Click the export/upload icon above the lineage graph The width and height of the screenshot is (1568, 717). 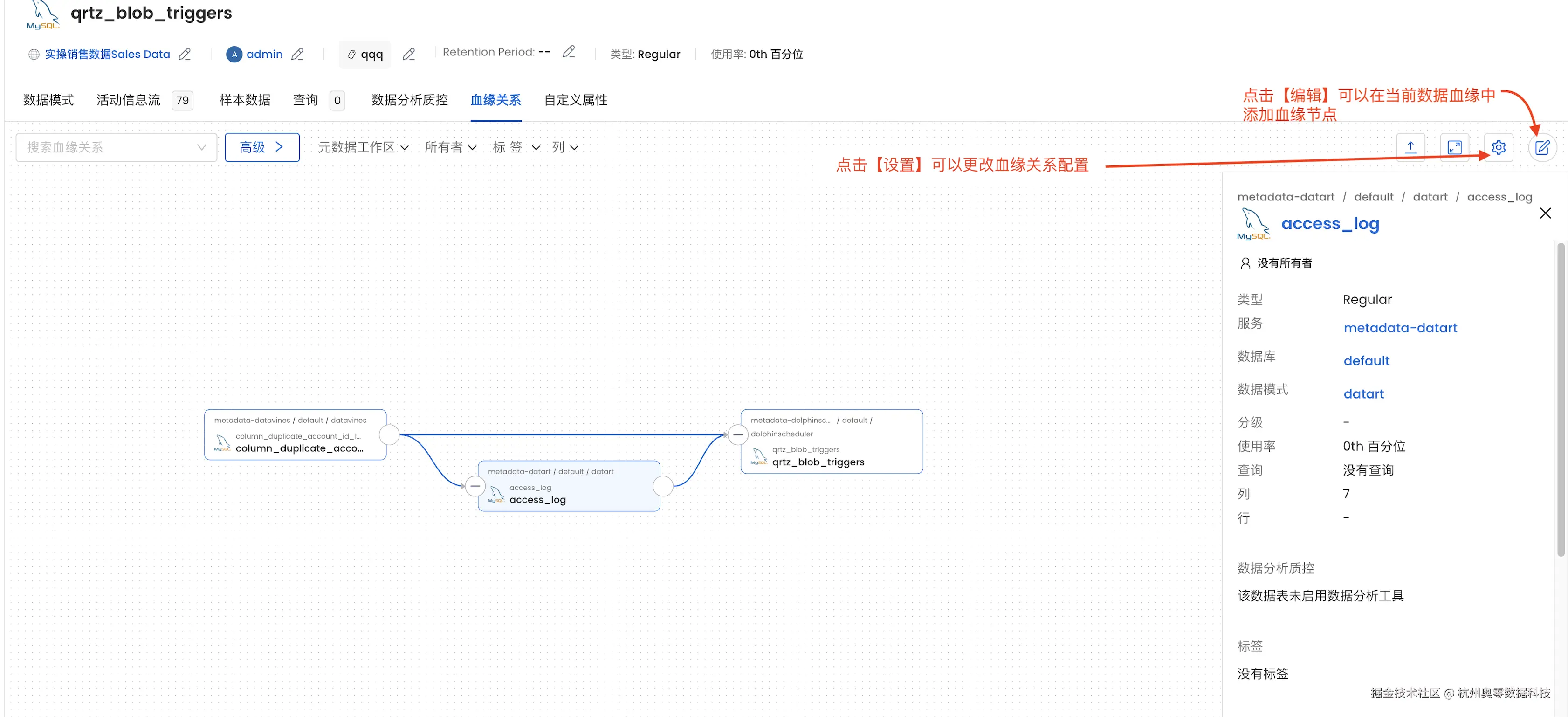pos(1411,147)
